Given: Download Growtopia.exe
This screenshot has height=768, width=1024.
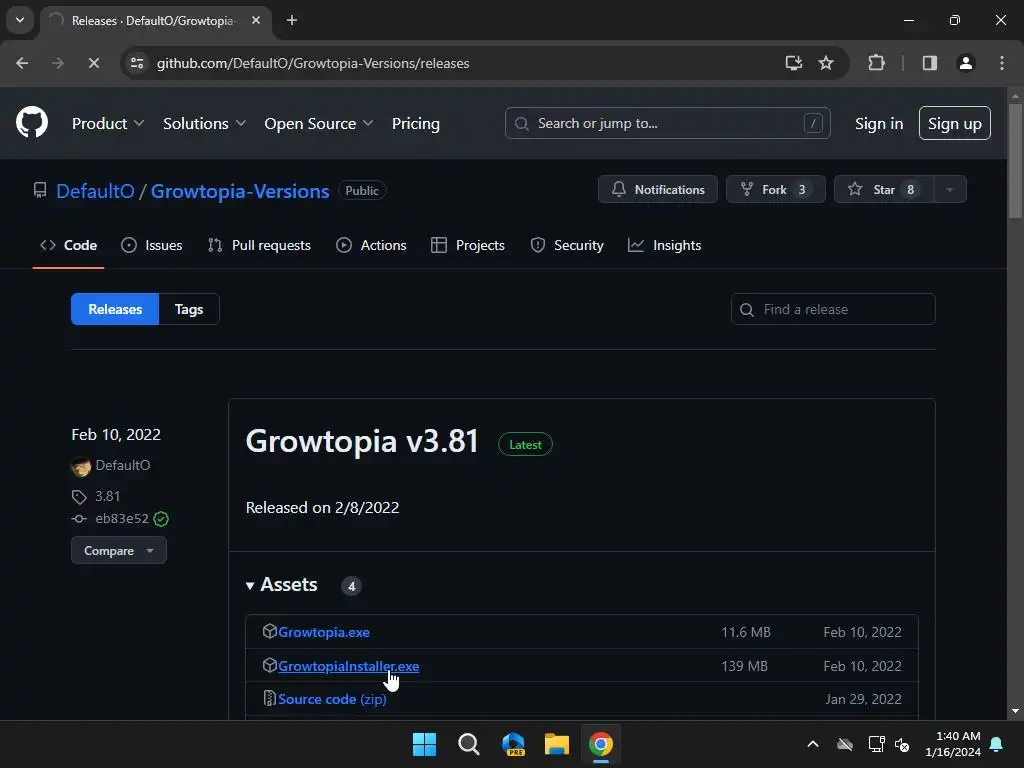Looking at the screenshot, I should click(x=324, y=632).
